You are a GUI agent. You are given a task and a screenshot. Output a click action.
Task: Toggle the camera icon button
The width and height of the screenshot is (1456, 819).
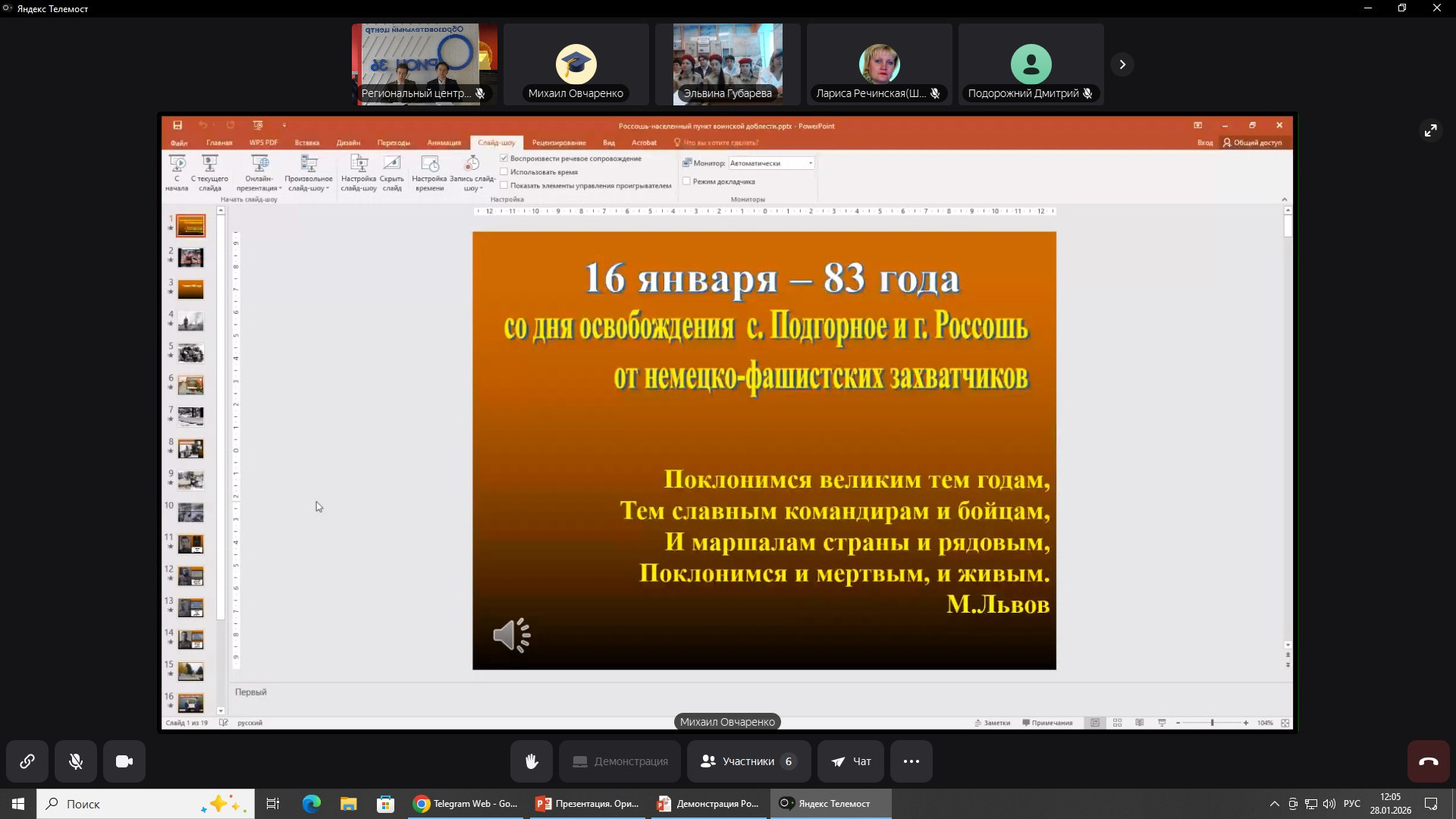124,761
